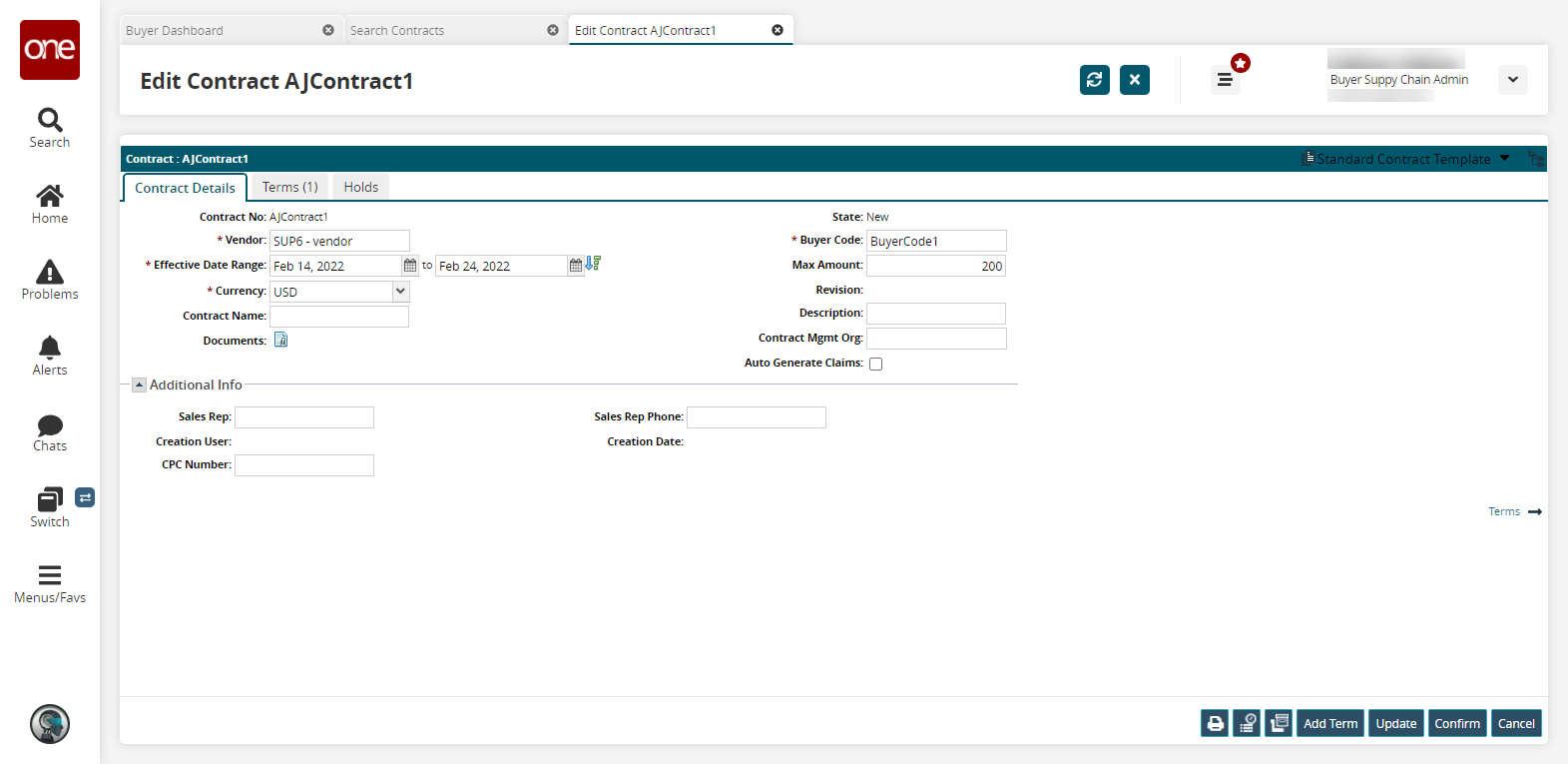Close the Edit Contract AJContract1 tab

pos(778,30)
